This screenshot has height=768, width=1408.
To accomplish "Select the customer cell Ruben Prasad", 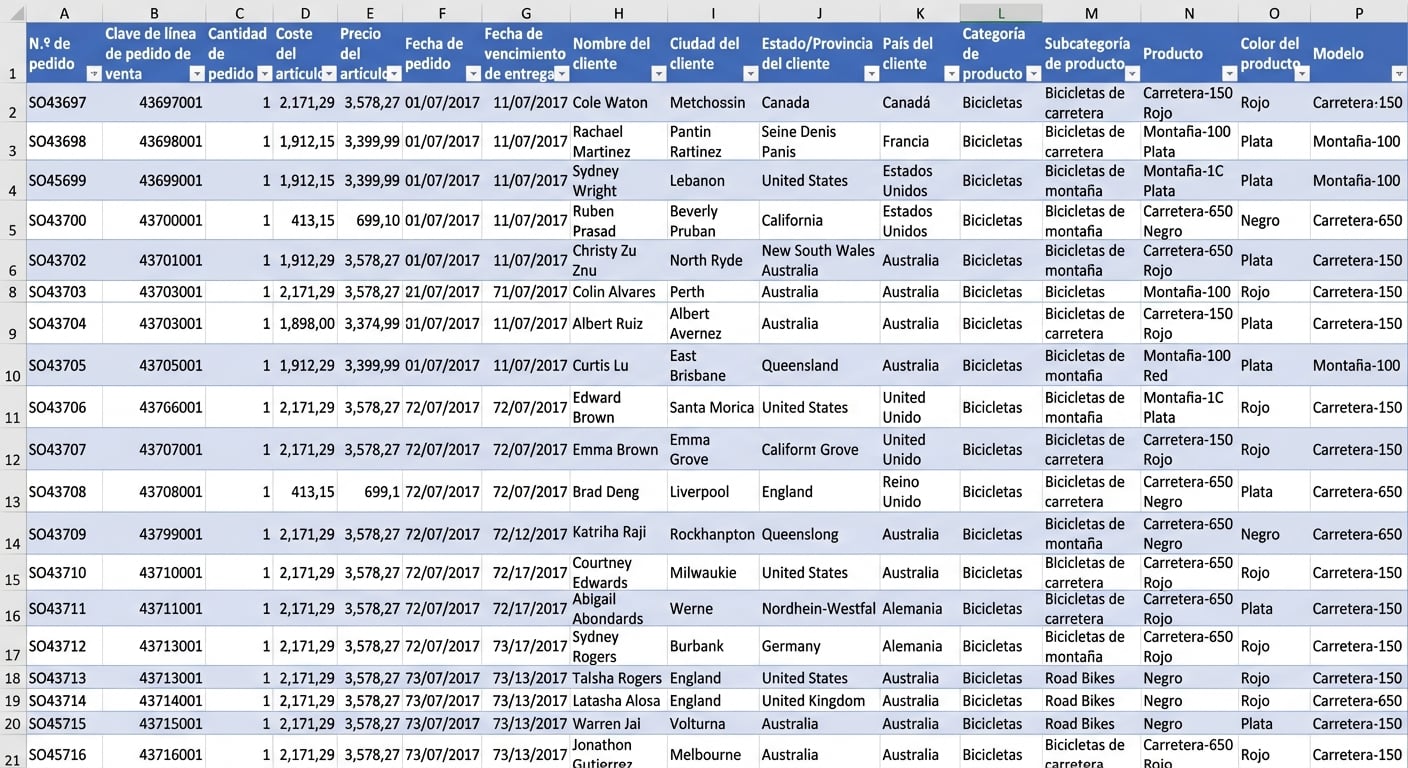I will (x=618, y=220).
